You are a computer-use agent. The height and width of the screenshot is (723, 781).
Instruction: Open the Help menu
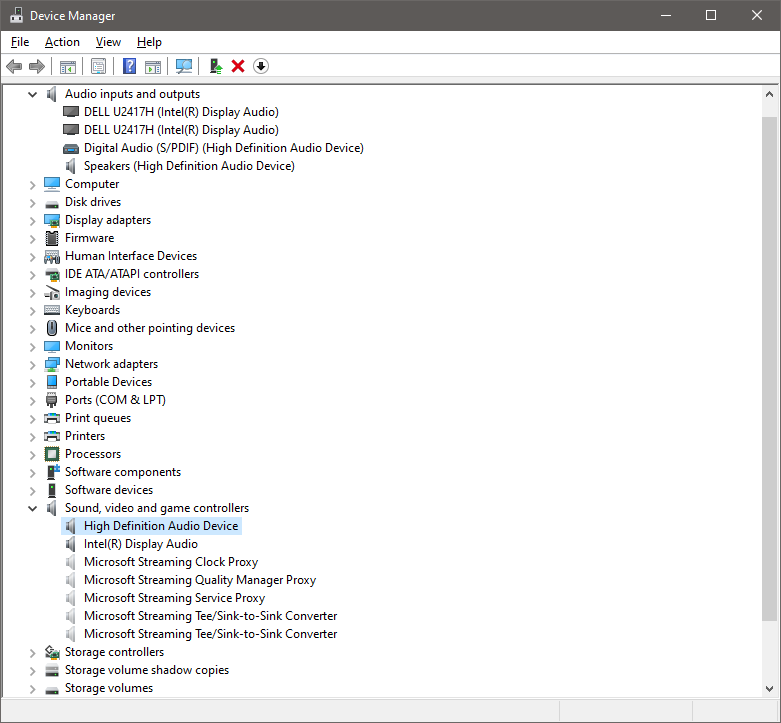click(149, 42)
